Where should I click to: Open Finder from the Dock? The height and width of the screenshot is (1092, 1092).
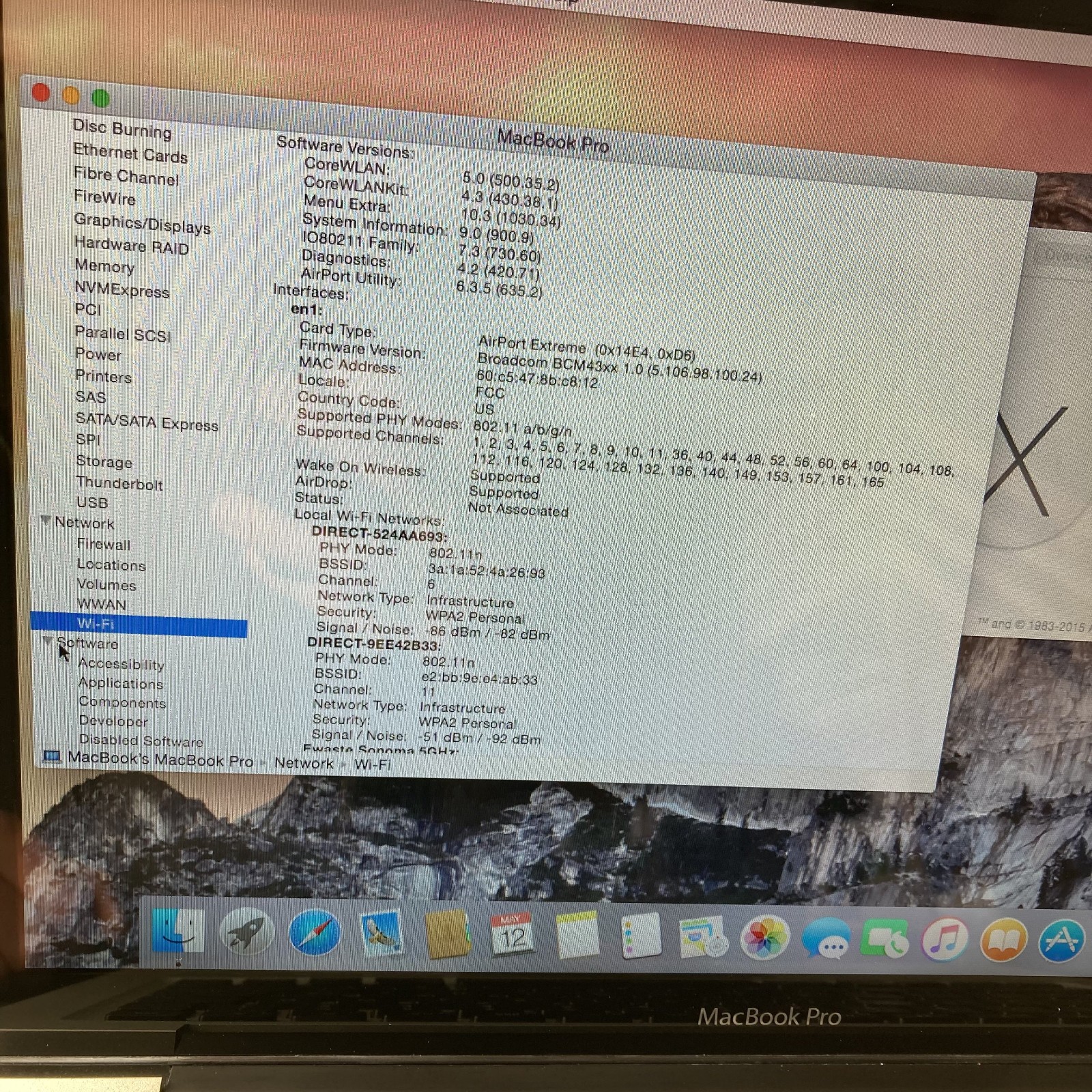177,931
